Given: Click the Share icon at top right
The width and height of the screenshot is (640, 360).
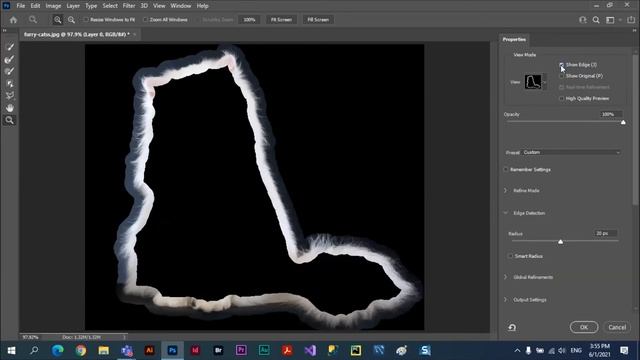Looking at the screenshot, I should point(631,20).
